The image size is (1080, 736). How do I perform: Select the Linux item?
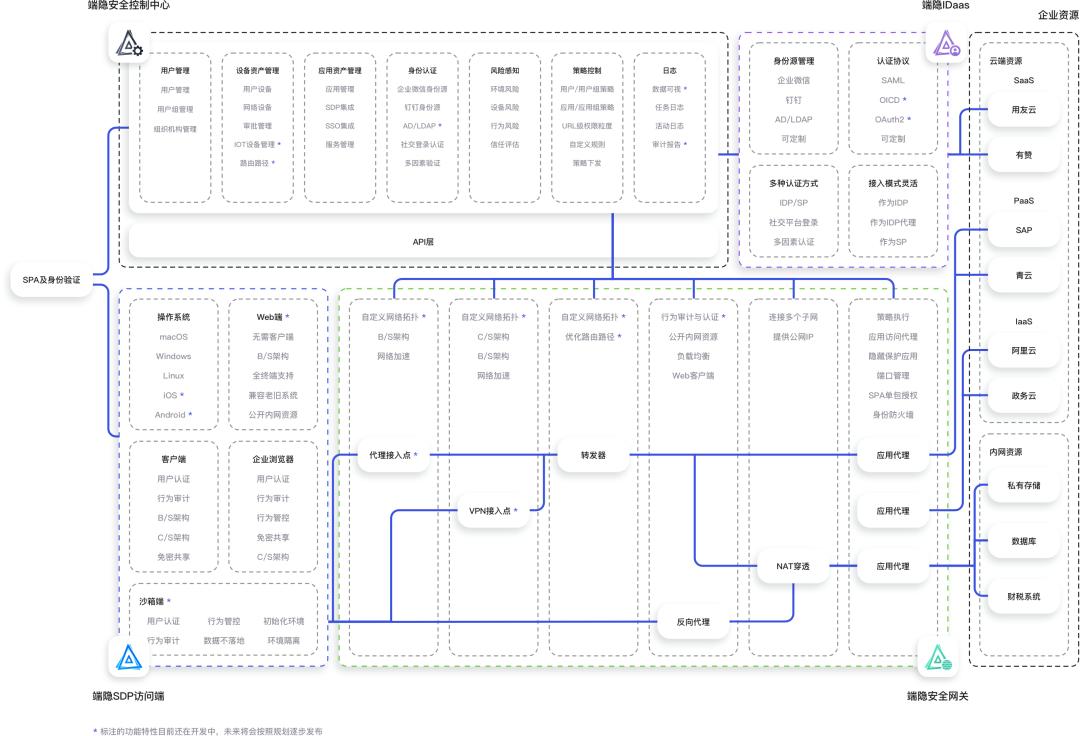(x=174, y=375)
